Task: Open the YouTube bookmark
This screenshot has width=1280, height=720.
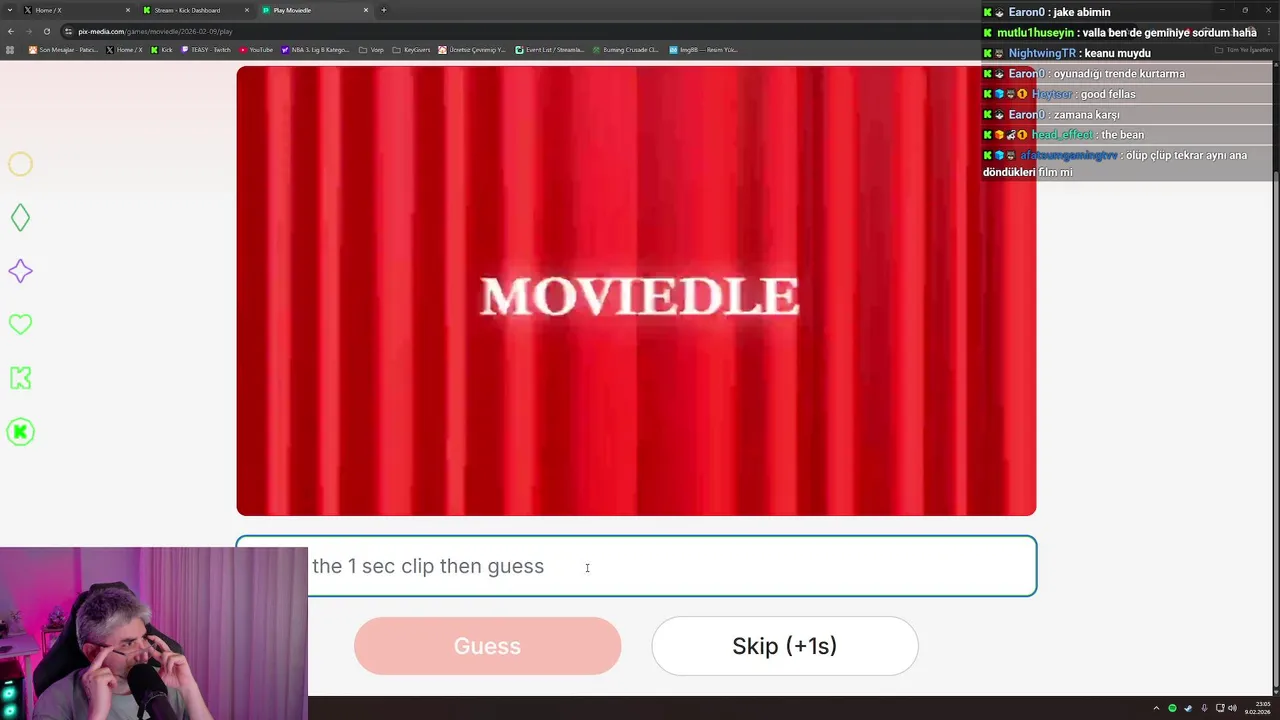Action: coord(256,49)
